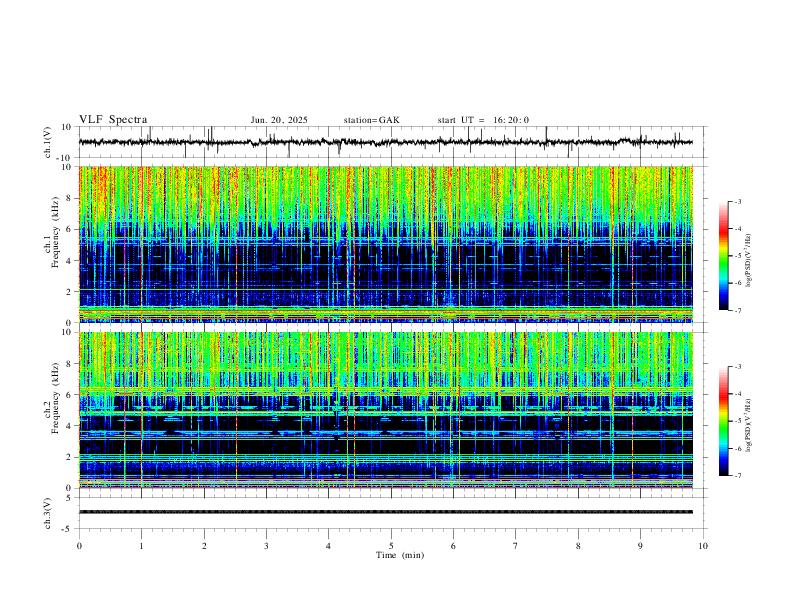Click the "ch.3(V)" axis label

(x=48, y=513)
